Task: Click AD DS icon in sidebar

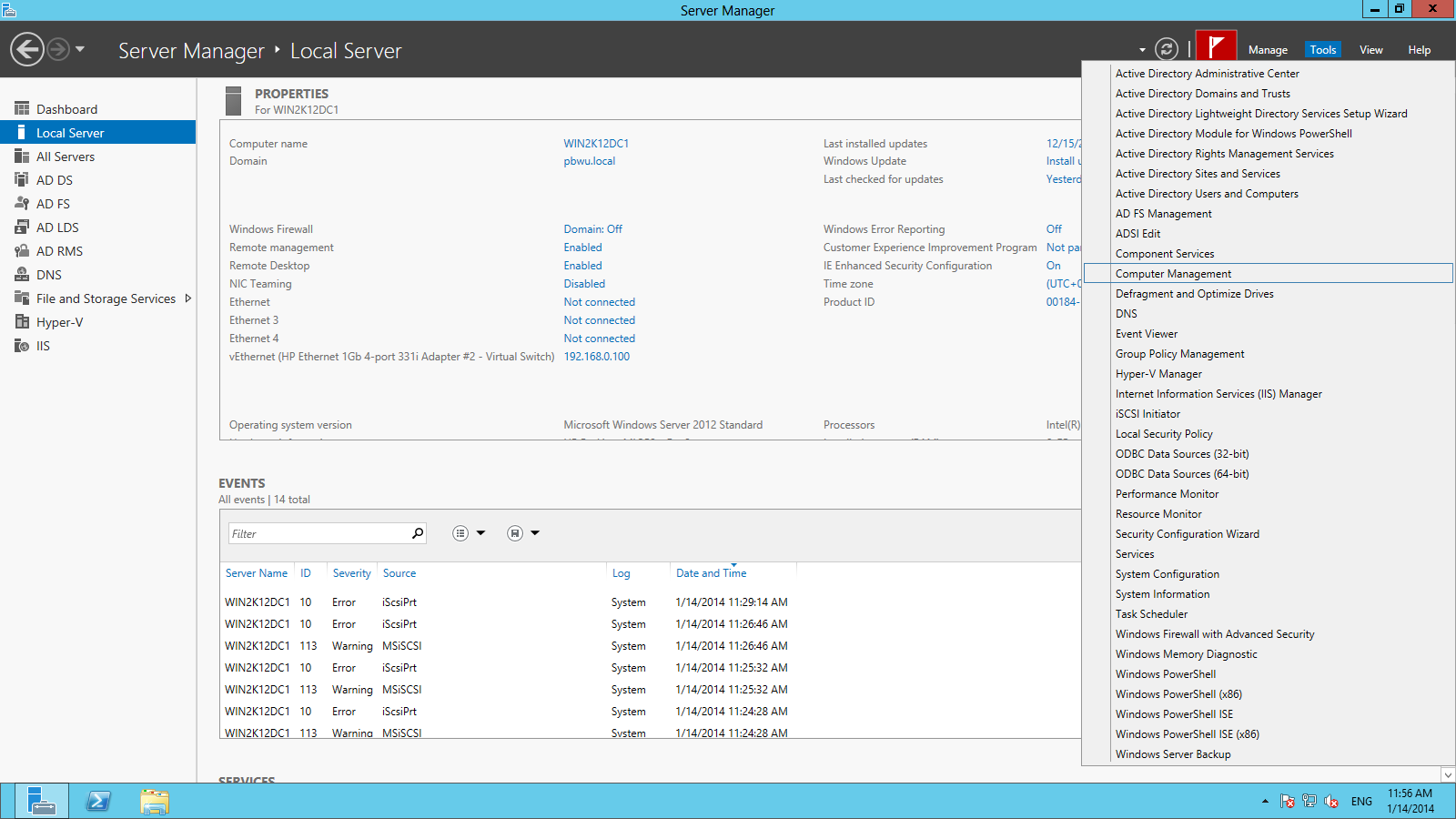Action: tap(22, 180)
